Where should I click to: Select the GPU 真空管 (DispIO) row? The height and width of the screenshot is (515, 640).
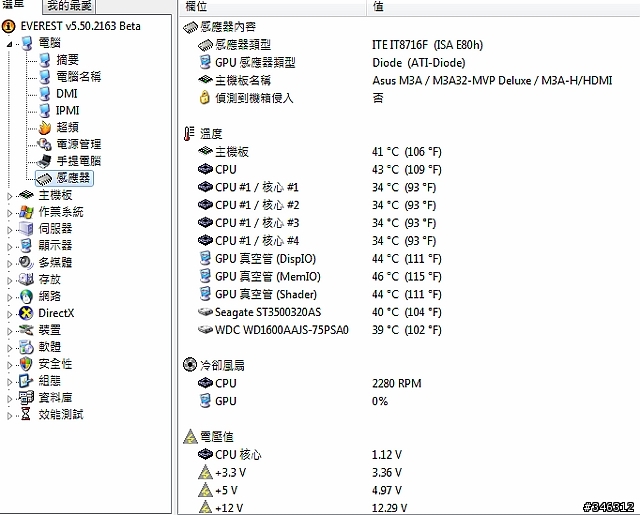coord(408,259)
